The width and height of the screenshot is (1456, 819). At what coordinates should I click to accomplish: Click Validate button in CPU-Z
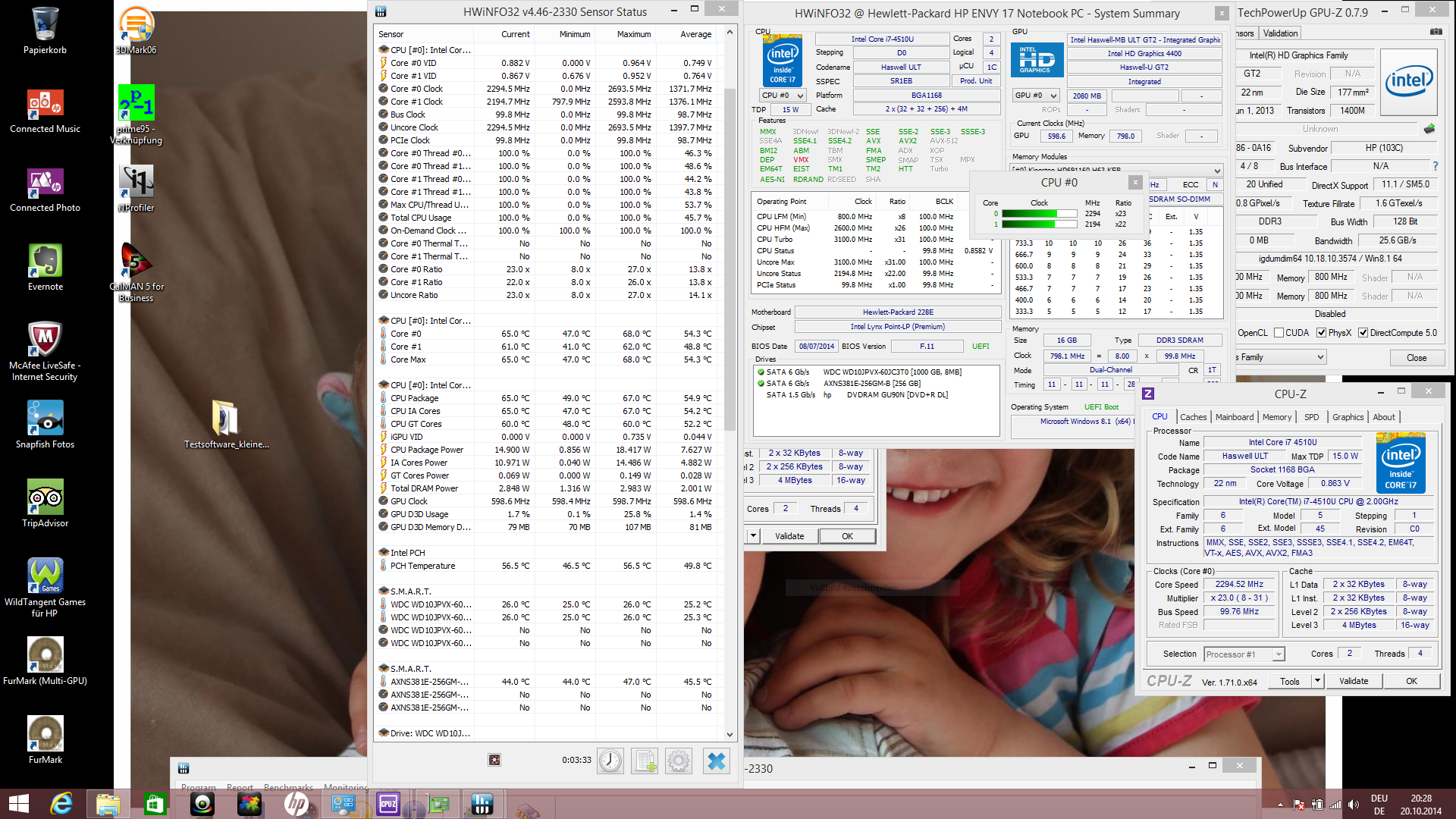click(x=1353, y=681)
